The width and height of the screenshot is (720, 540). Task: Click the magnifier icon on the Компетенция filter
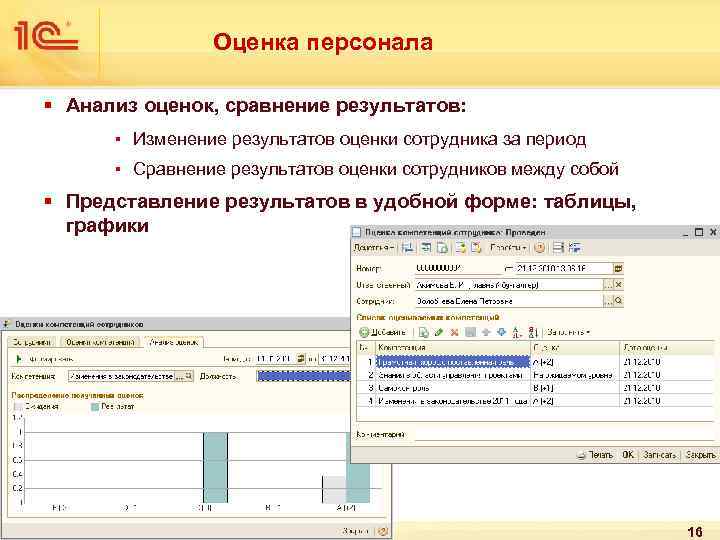[189, 377]
